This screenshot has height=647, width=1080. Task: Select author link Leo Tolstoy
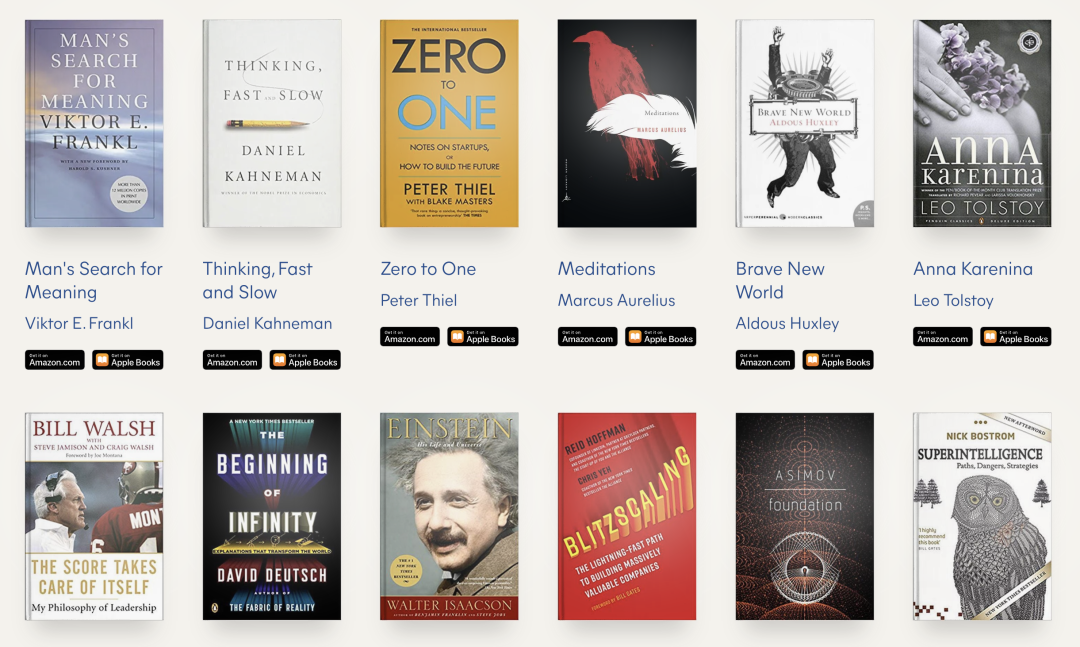[x=953, y=300]
